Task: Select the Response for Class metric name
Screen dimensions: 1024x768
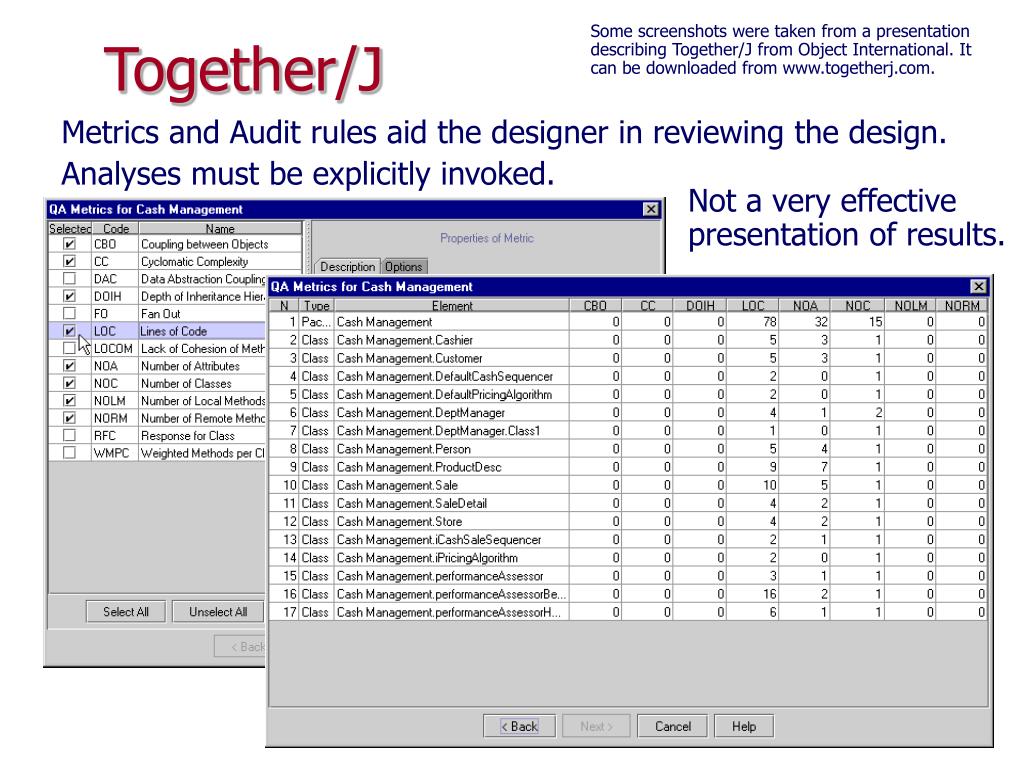Action: point(187,436)
